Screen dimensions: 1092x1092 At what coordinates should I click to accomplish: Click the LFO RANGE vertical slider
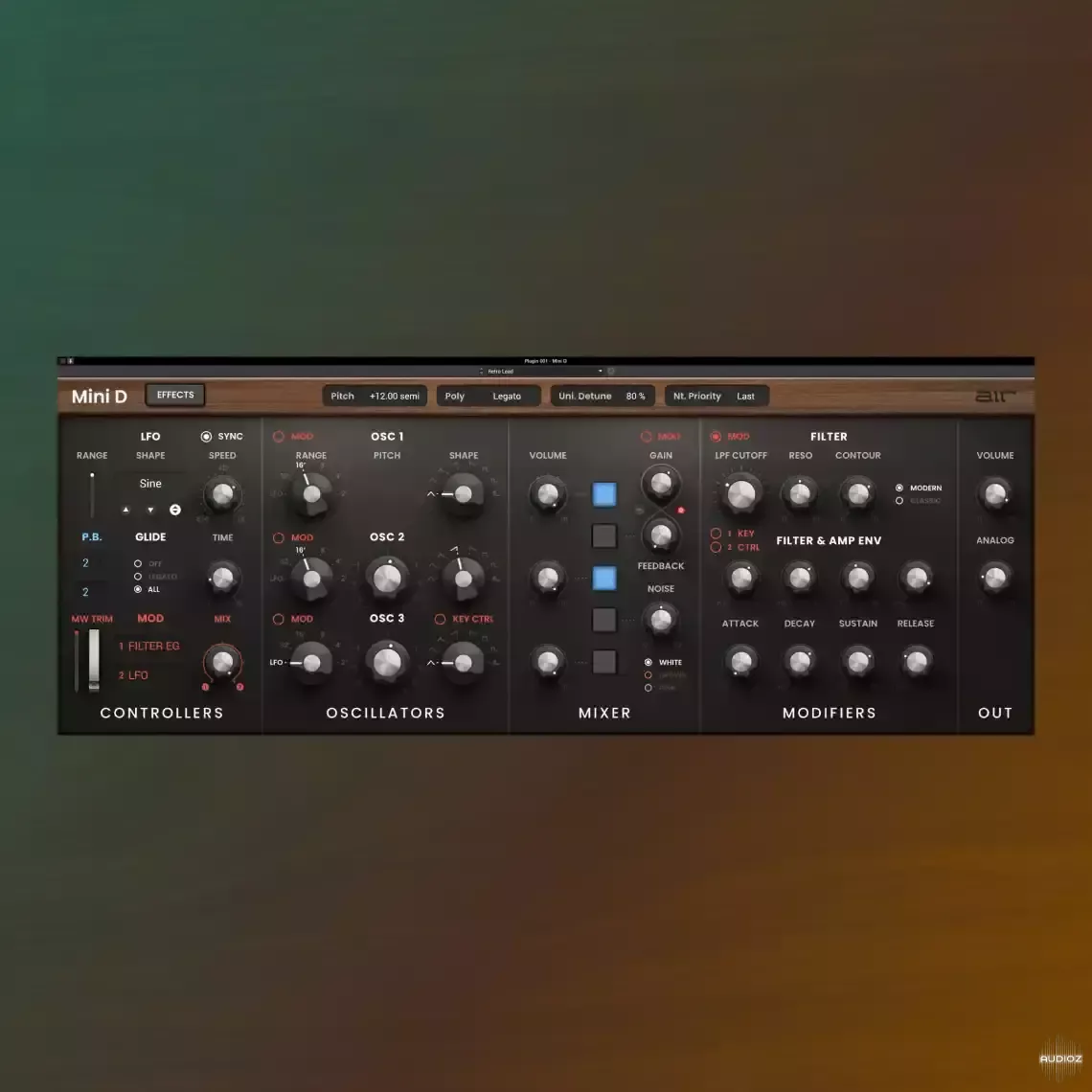(92, 495)
